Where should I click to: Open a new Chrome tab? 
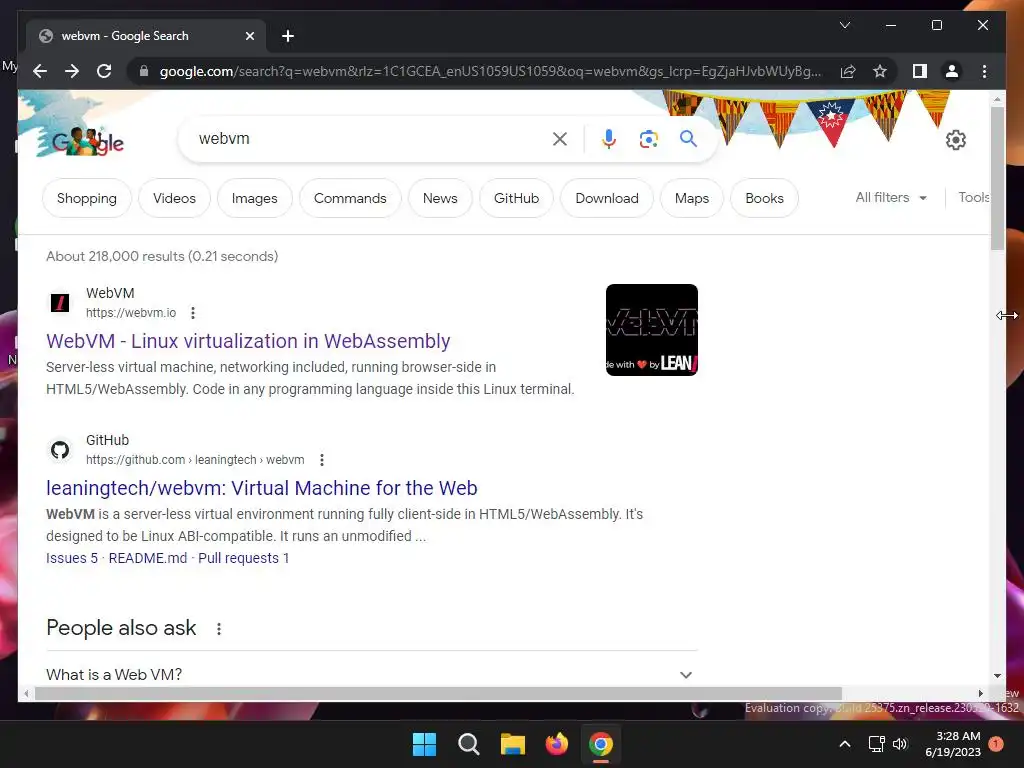click(287, 36)
